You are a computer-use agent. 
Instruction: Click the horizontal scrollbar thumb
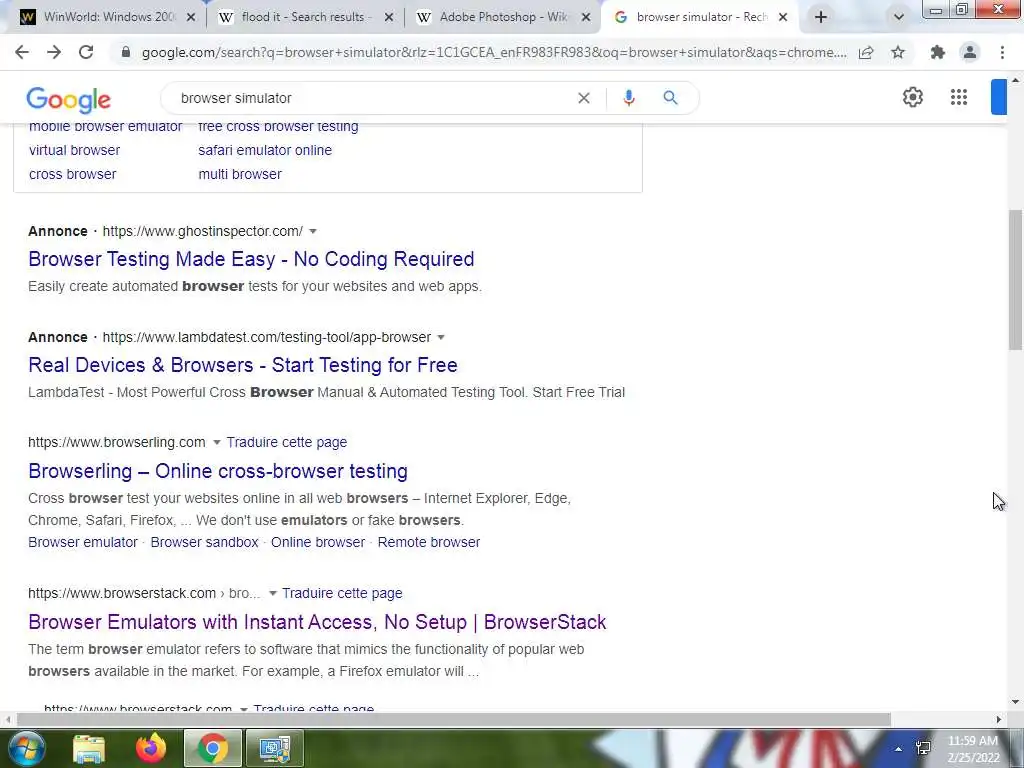pyautogui.click(x=454, y=719)
